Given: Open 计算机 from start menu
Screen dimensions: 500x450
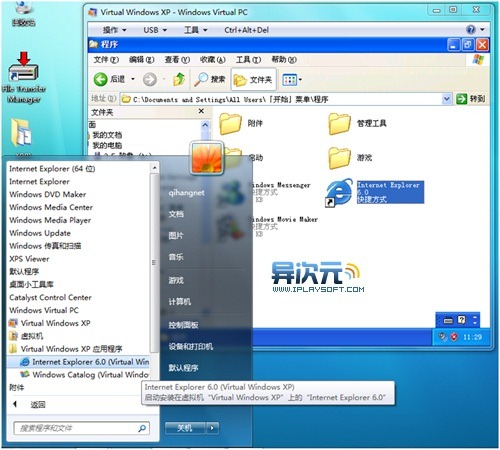Looking at the screenshot, I should (x=180, y=302).
